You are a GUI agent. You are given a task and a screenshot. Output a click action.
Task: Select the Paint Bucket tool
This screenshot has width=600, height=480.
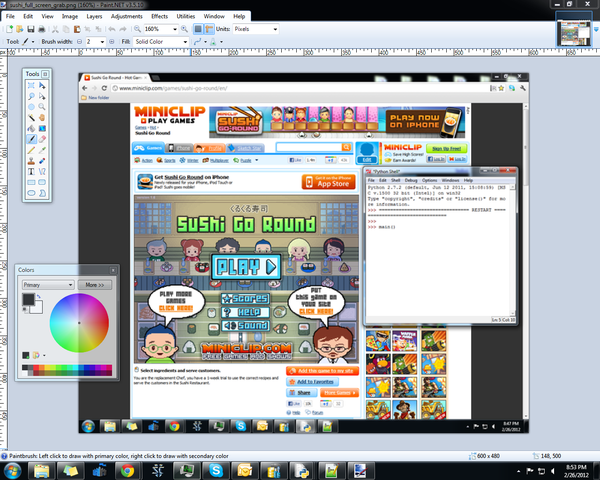point(31,128)
